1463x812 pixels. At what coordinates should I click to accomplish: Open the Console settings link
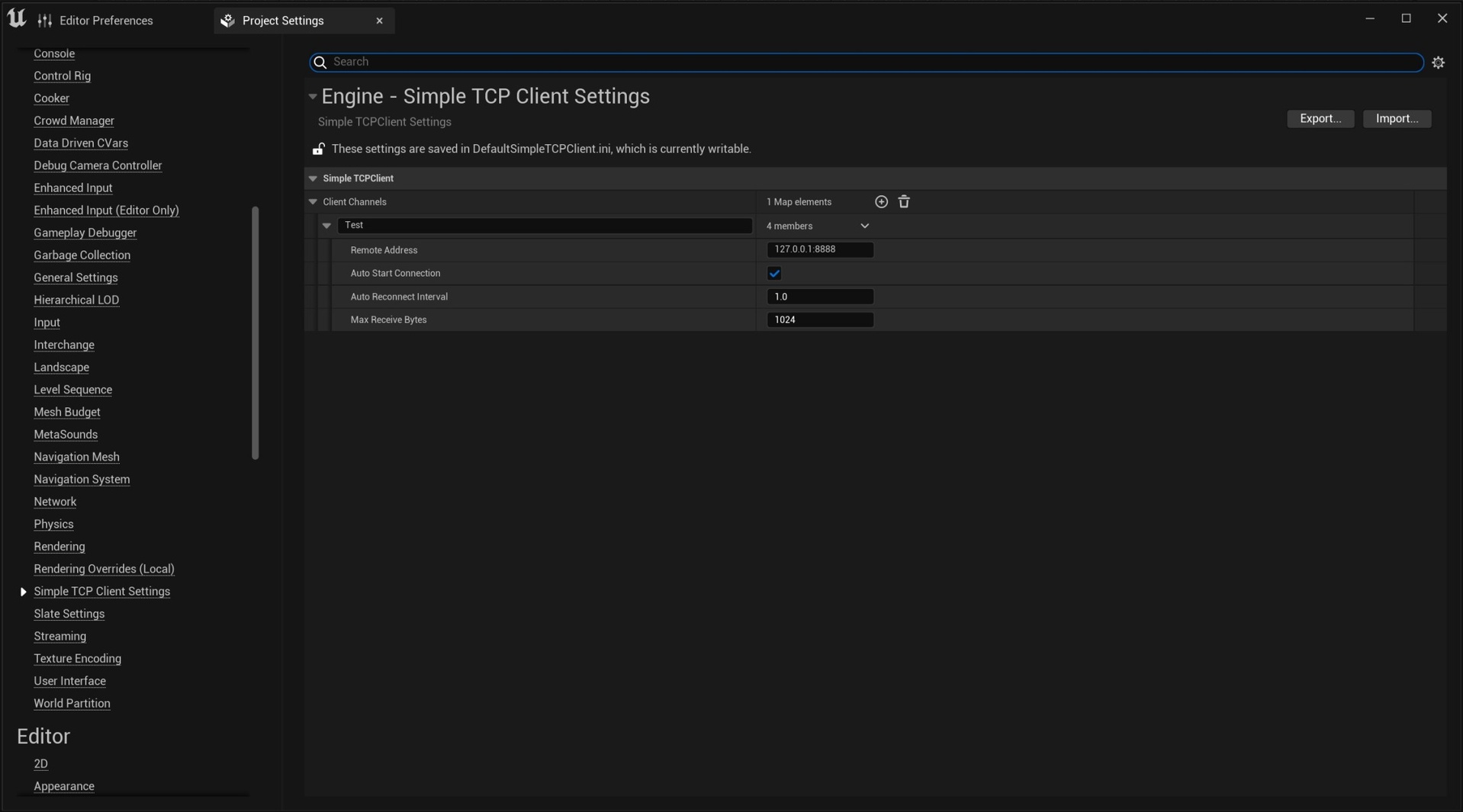pos(54,53)
